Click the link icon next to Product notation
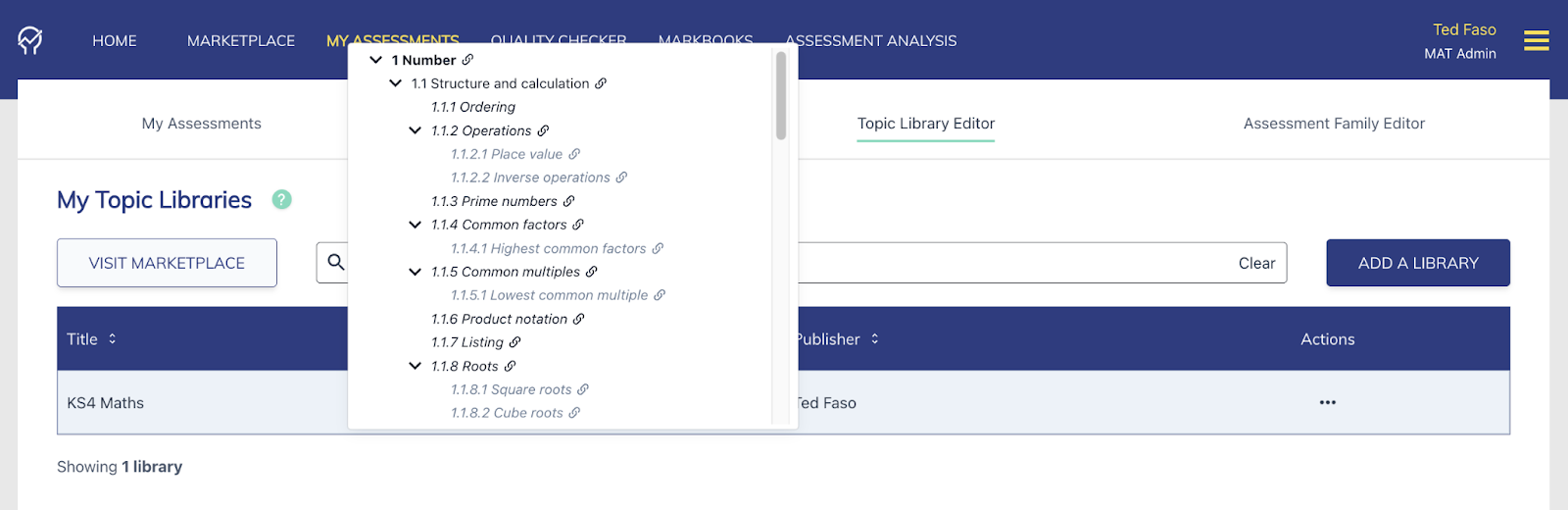 [x=579, y=319]
